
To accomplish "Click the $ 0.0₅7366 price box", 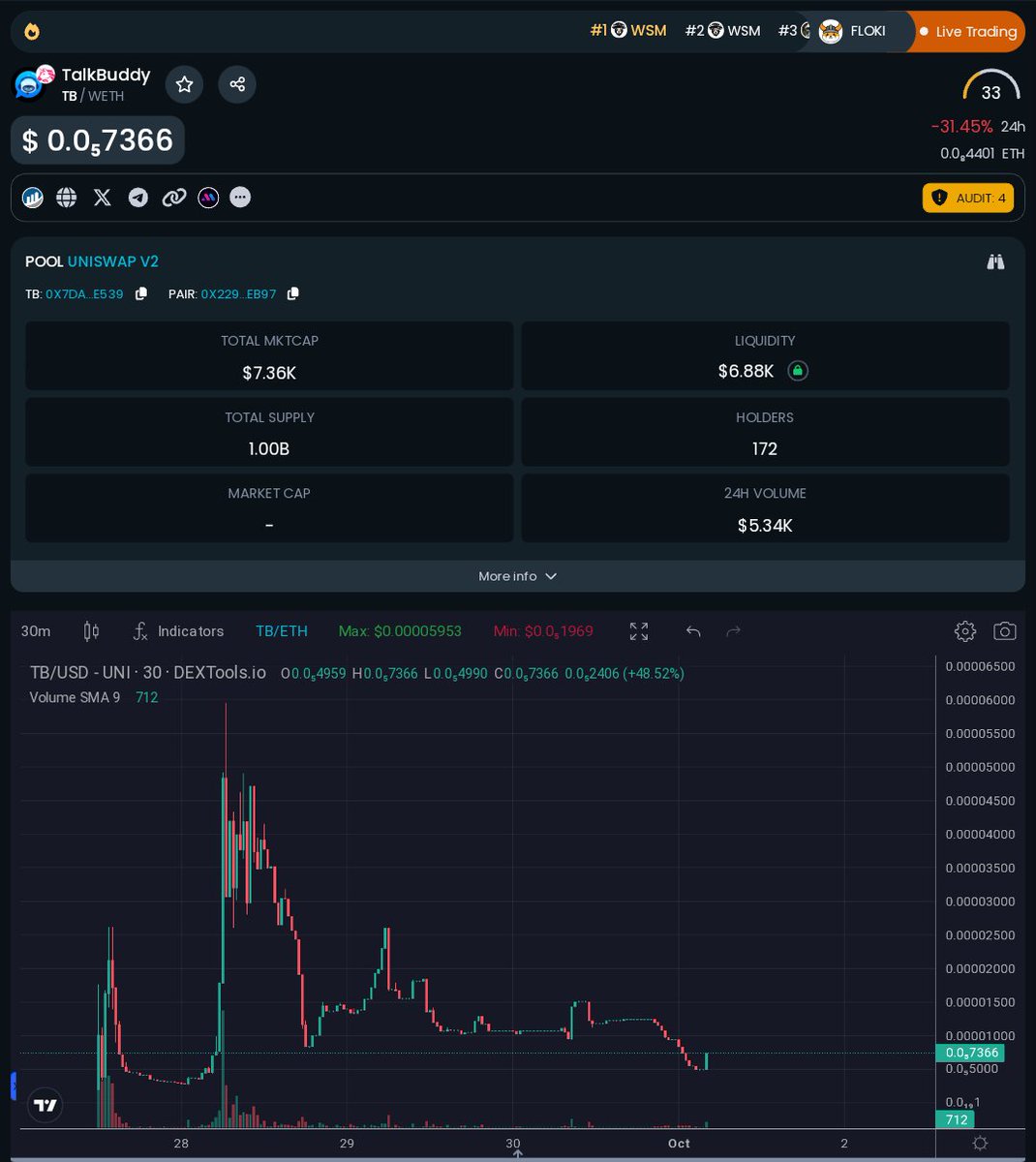I will (x=98, y=140).
